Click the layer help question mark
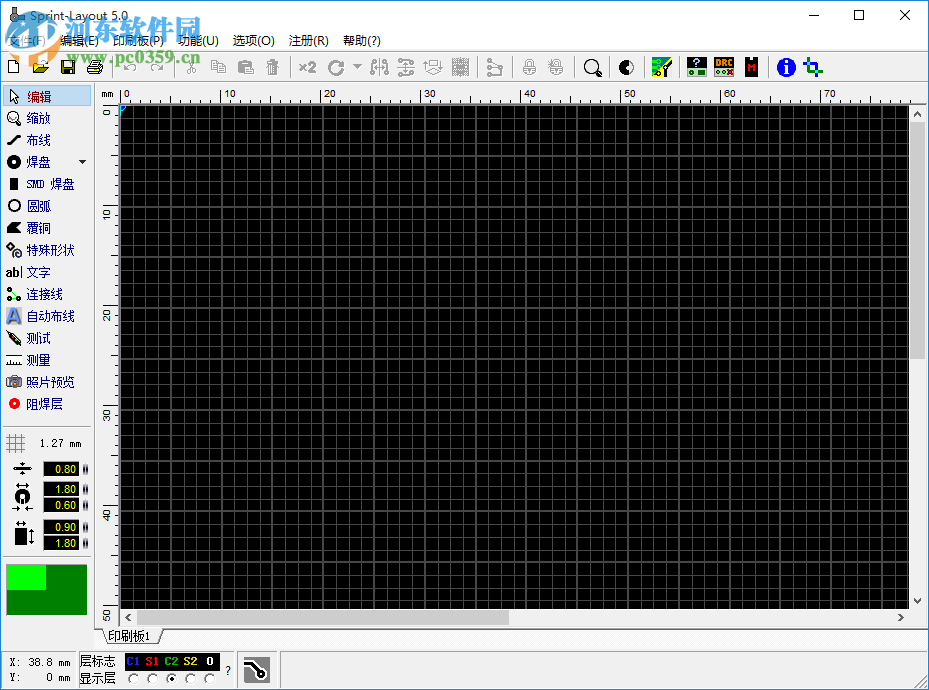Image resolution: width=929 pixels, height=690 pixels. coord(228,670)
